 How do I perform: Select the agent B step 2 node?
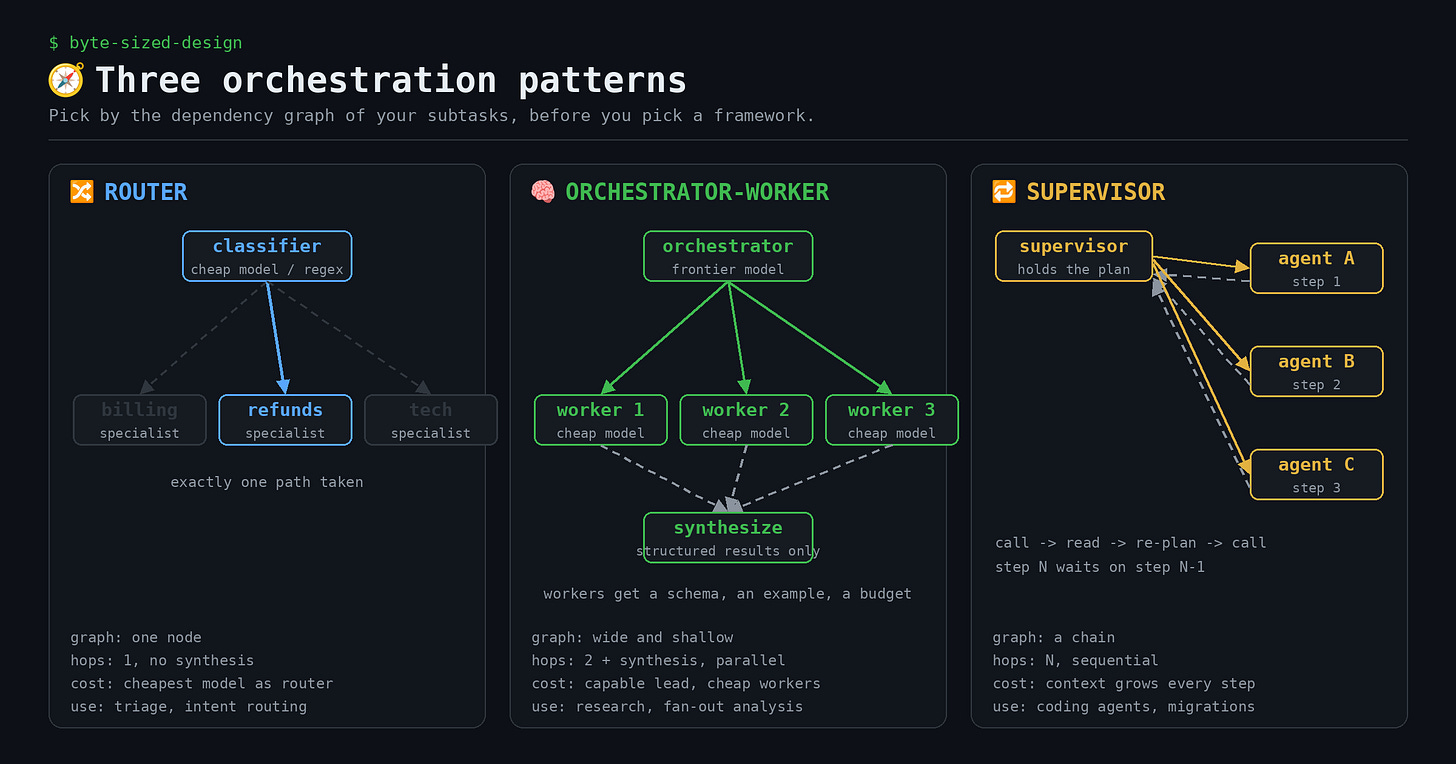tap(1316, 371)
